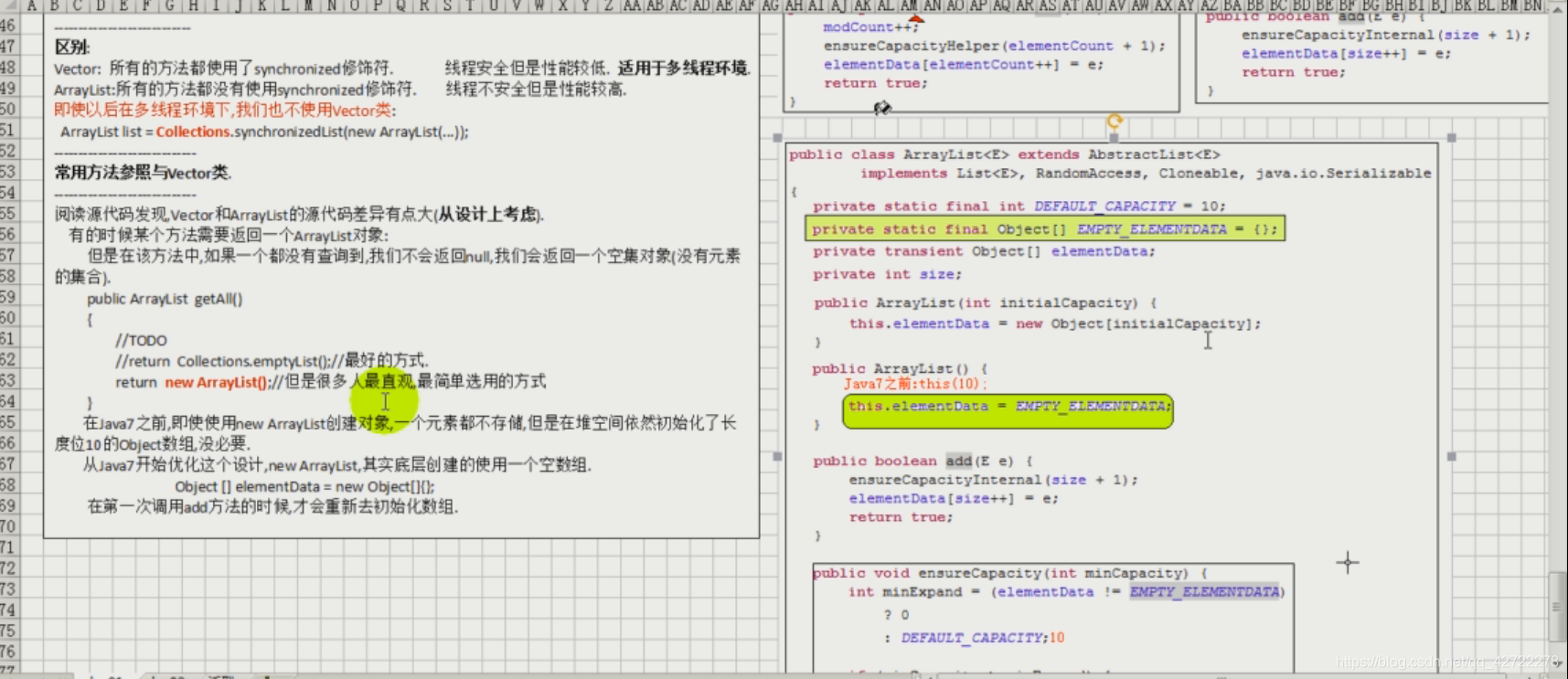Click the red word 'Collections' in synchronizedList line
Image resolution: width=1568 pixels, height=679 pixels.
(193, 132)
